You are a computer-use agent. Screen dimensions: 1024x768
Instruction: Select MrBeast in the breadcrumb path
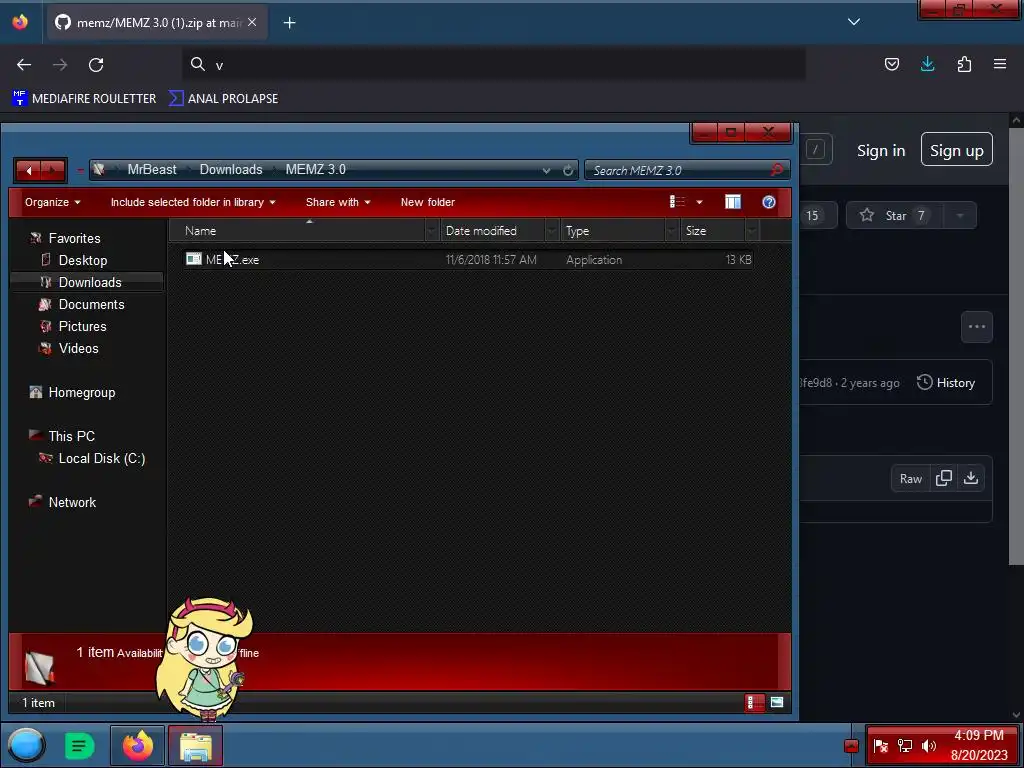(x=152, y=170)
